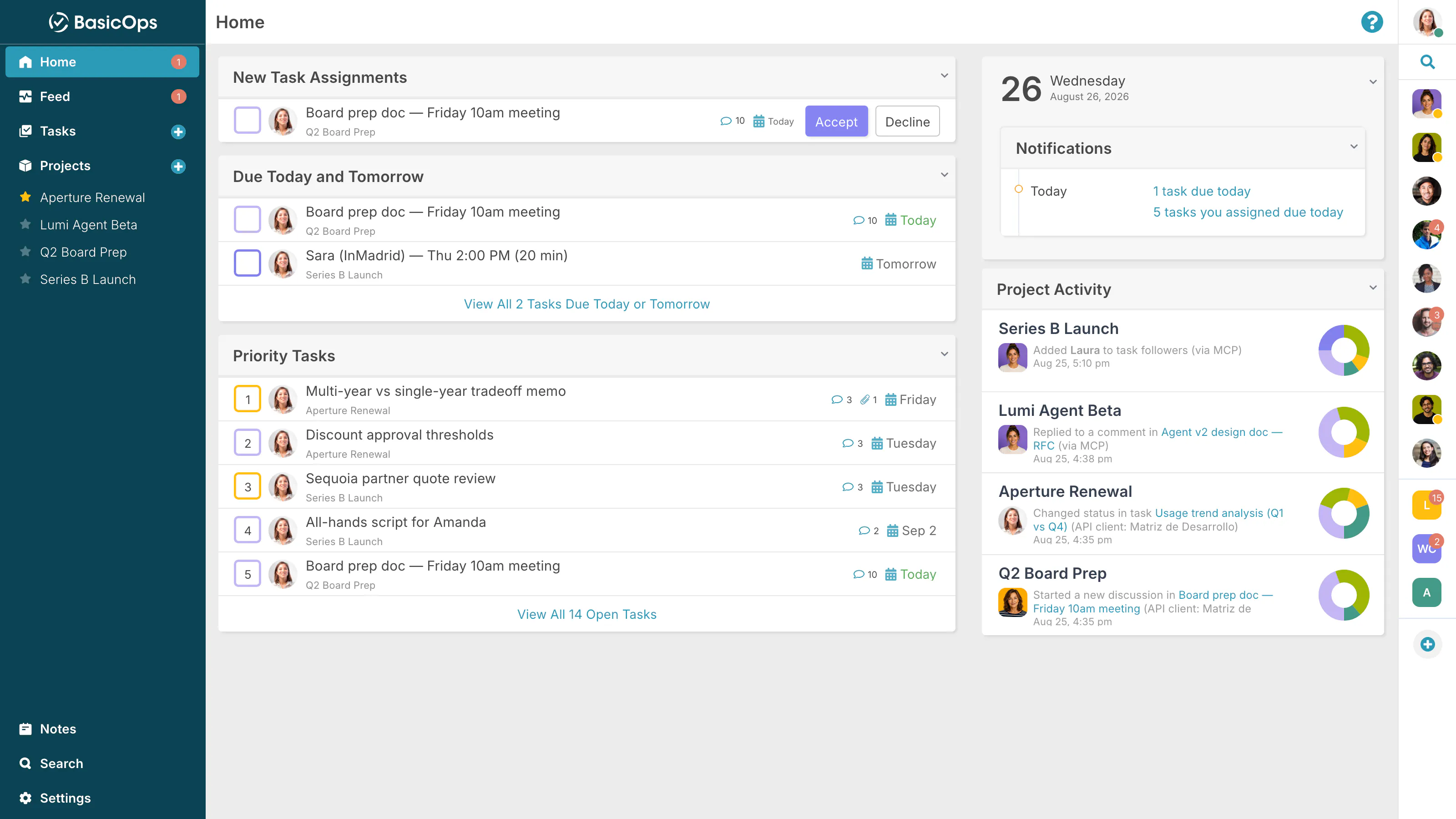The width and height of the screenshot is (1456, 819).
Task: Click the Series B Launch progress donut chart
Action: tap(1344, 350)
